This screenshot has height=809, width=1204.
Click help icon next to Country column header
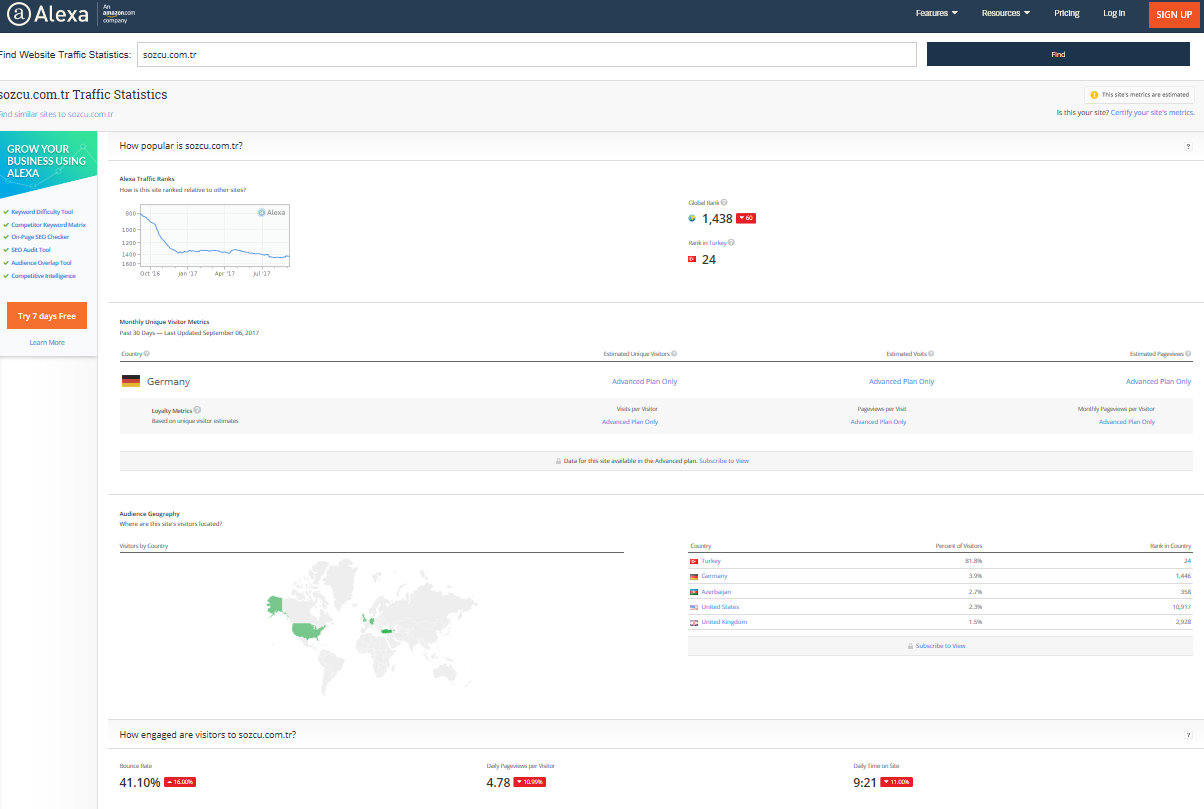pyautogui.click(x=147, y=354)
